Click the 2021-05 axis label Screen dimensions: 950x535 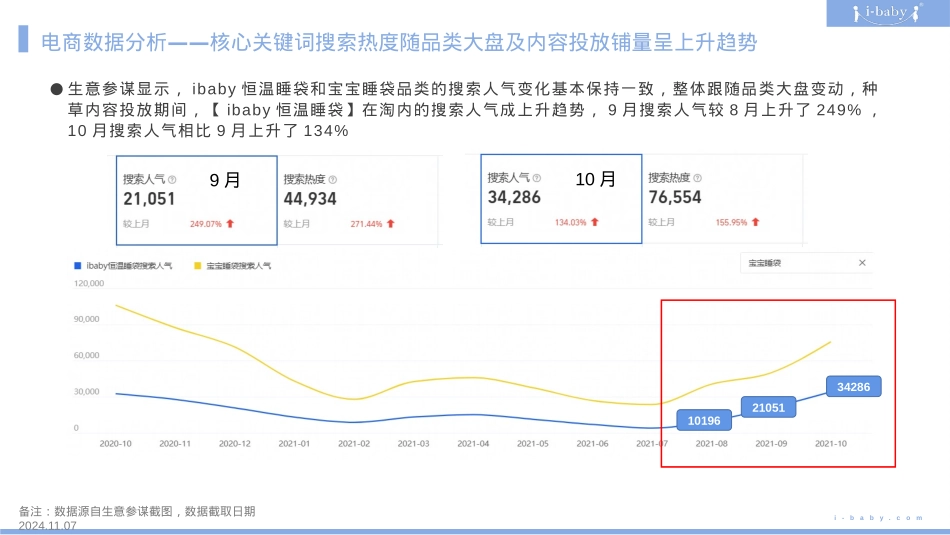pyautogui.click(x=533, y=444)
